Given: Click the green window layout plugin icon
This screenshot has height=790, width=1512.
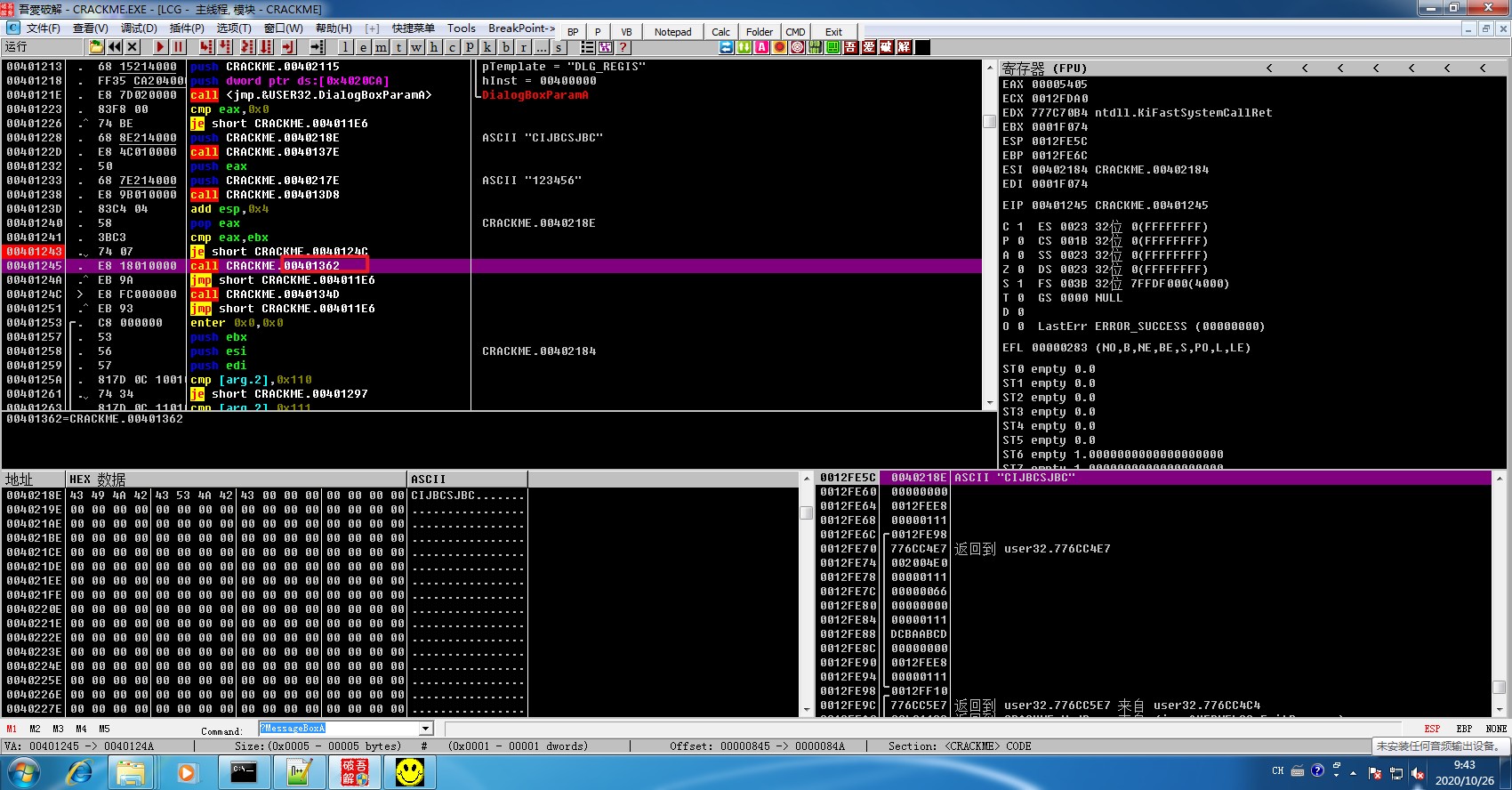Looking at the screenshot, I should pos(833,47).
